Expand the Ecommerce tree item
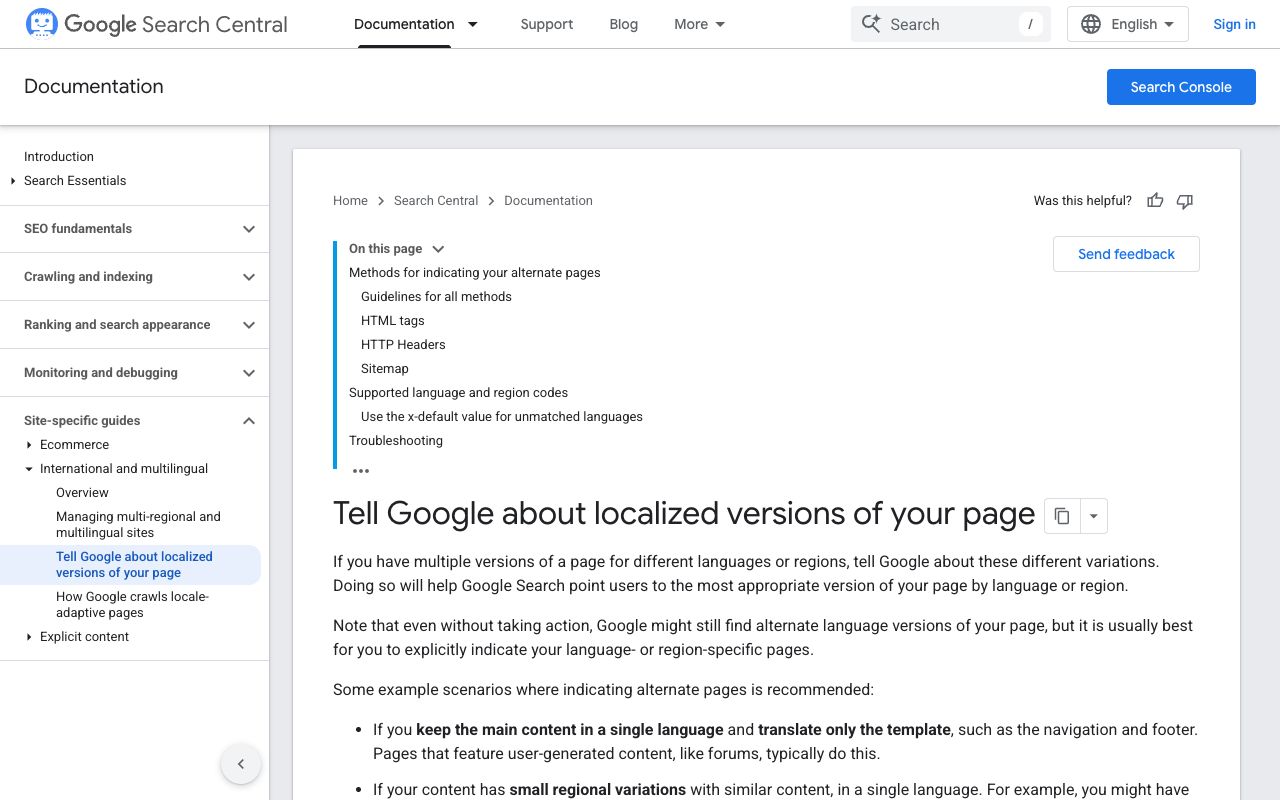Image resolution: width=1280 pixels, height=800 pixels. tap(29, 445)
